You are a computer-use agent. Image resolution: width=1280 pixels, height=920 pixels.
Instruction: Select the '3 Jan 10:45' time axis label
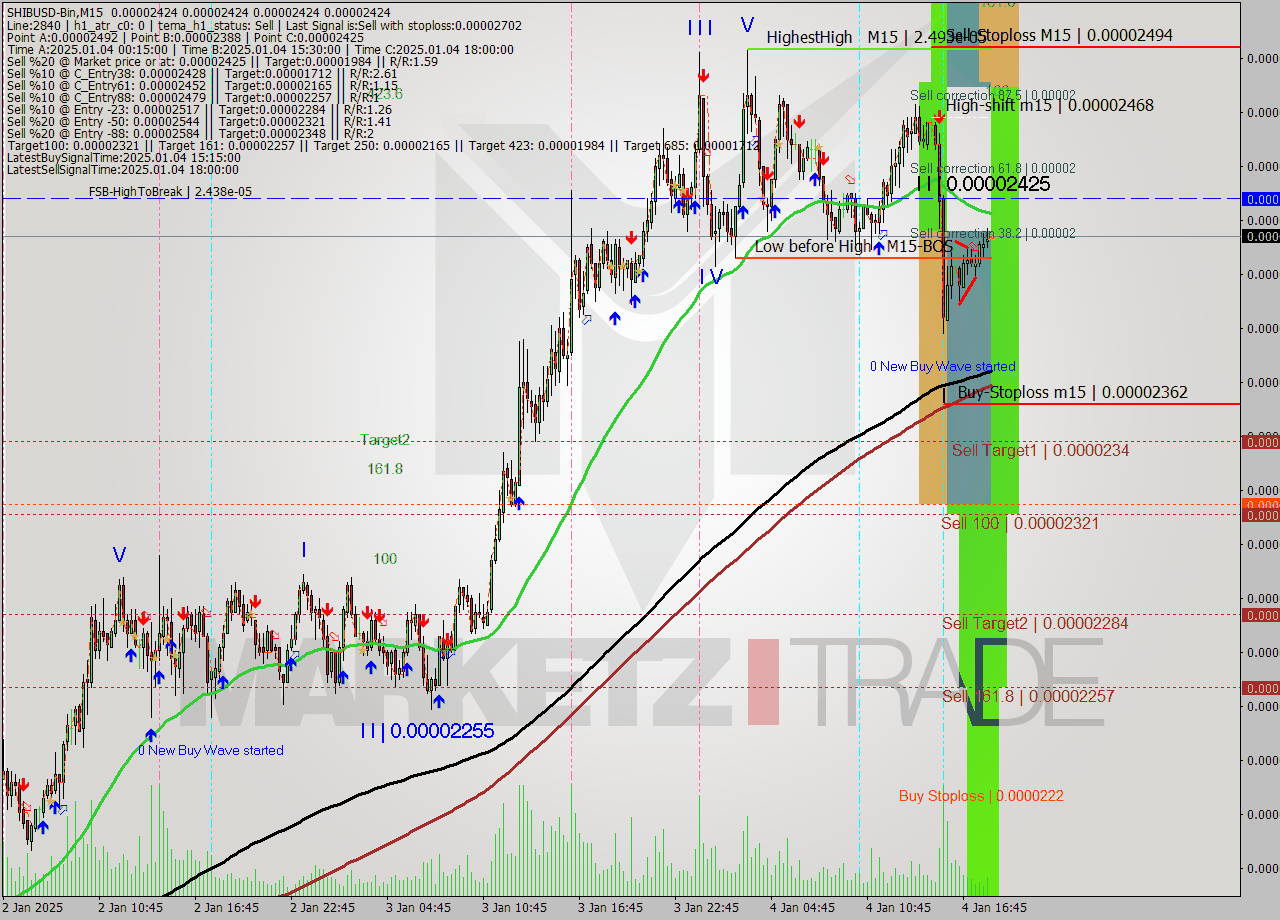[514, 908]
